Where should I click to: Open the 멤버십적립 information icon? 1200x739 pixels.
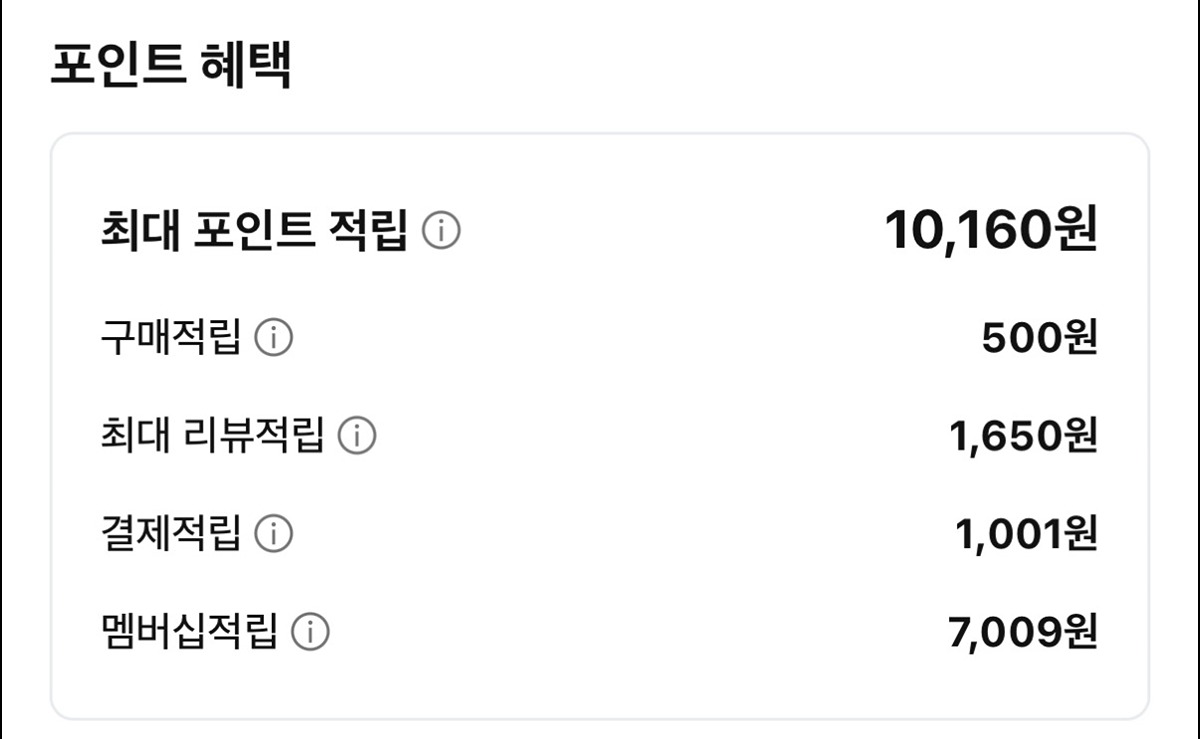coord(310,632)
